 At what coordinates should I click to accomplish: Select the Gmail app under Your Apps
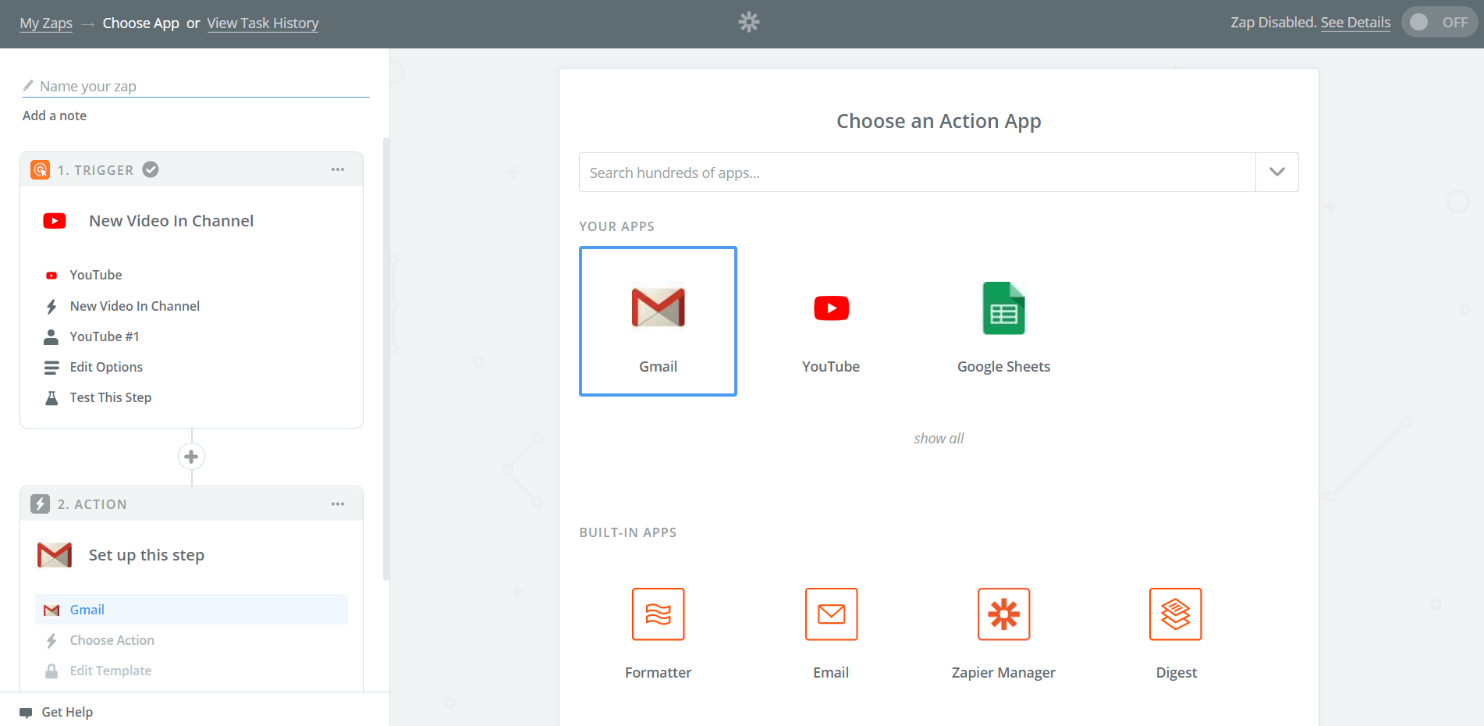pos(657,320)
